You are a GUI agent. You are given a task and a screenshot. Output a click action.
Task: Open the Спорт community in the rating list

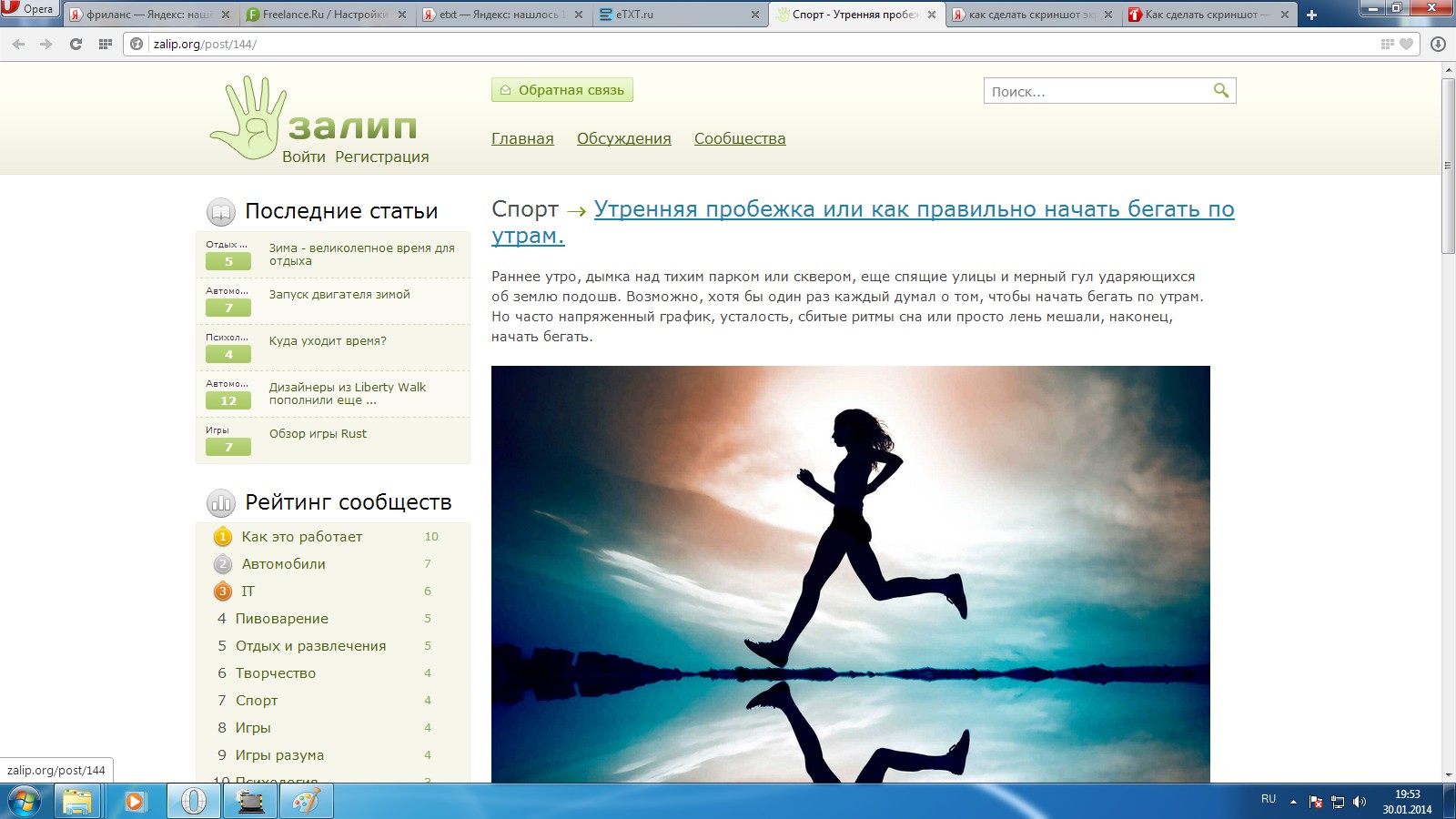tap(257, 701)
